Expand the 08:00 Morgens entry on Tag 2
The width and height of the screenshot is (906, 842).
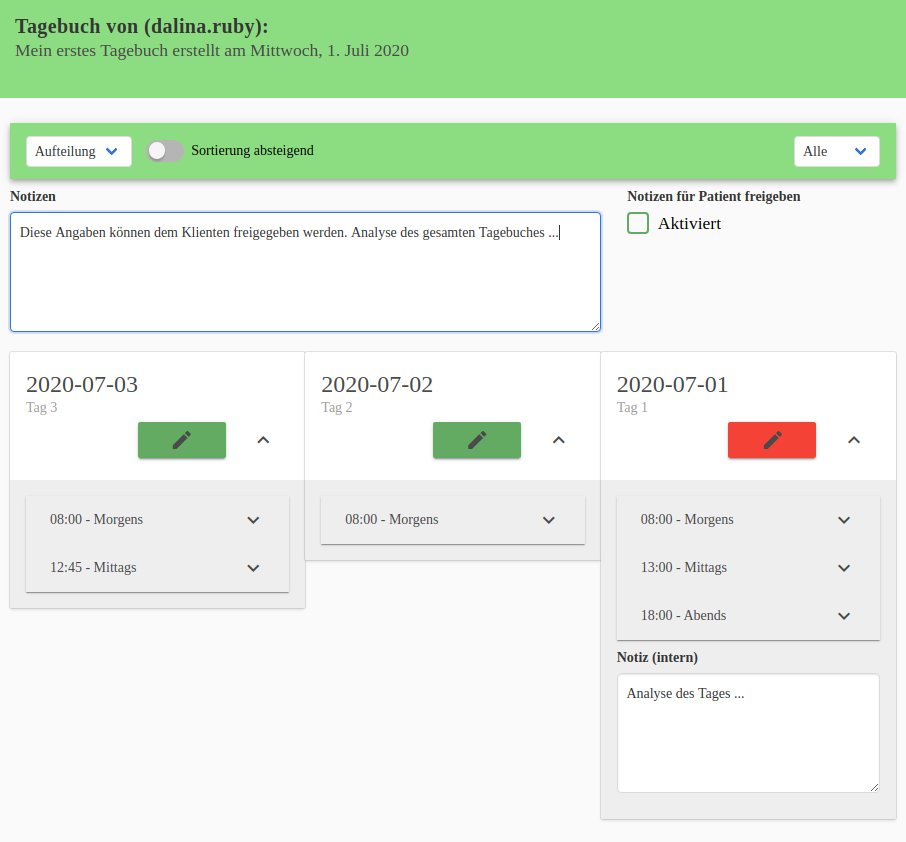(x=548, y=519)
